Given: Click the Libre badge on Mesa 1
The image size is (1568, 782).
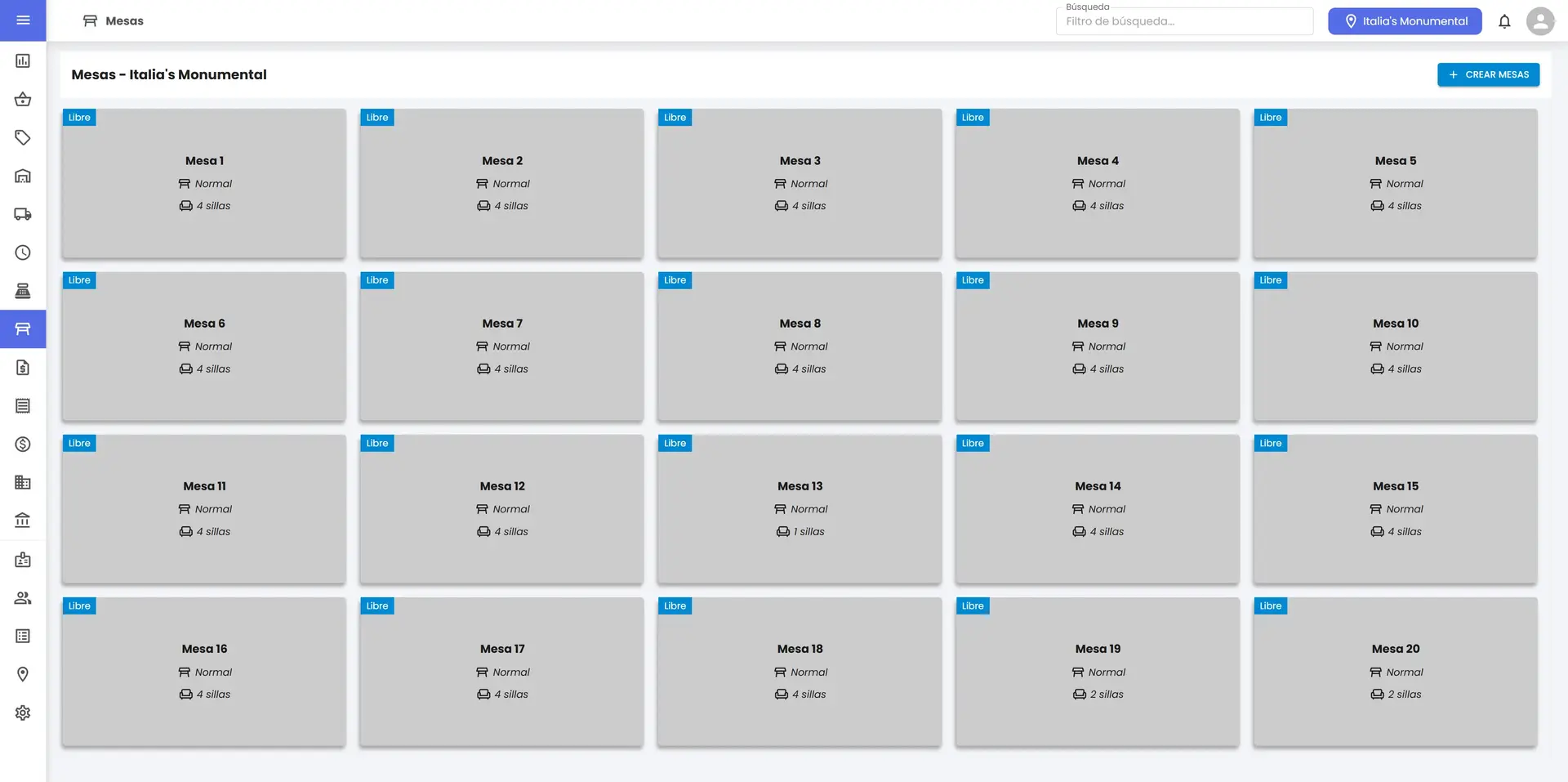Looking at the screenshot, I should pos(79,118).
